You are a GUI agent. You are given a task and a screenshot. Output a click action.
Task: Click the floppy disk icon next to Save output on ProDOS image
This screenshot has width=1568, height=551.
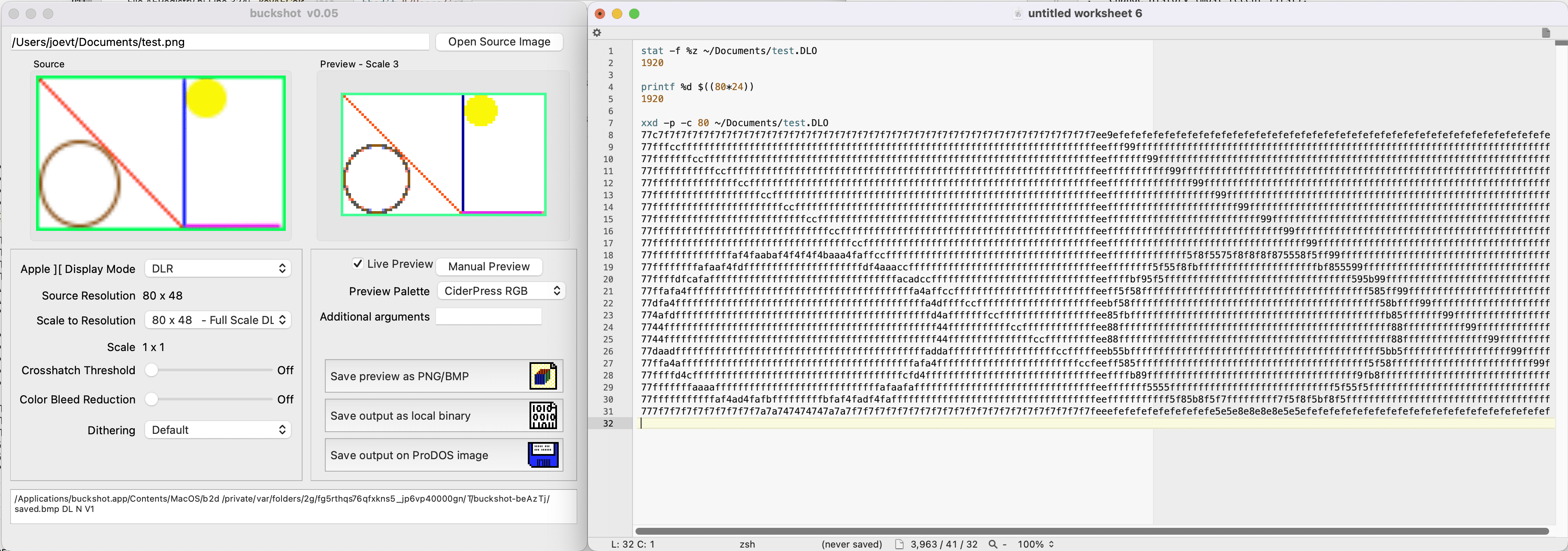click(x=543, y=455)
